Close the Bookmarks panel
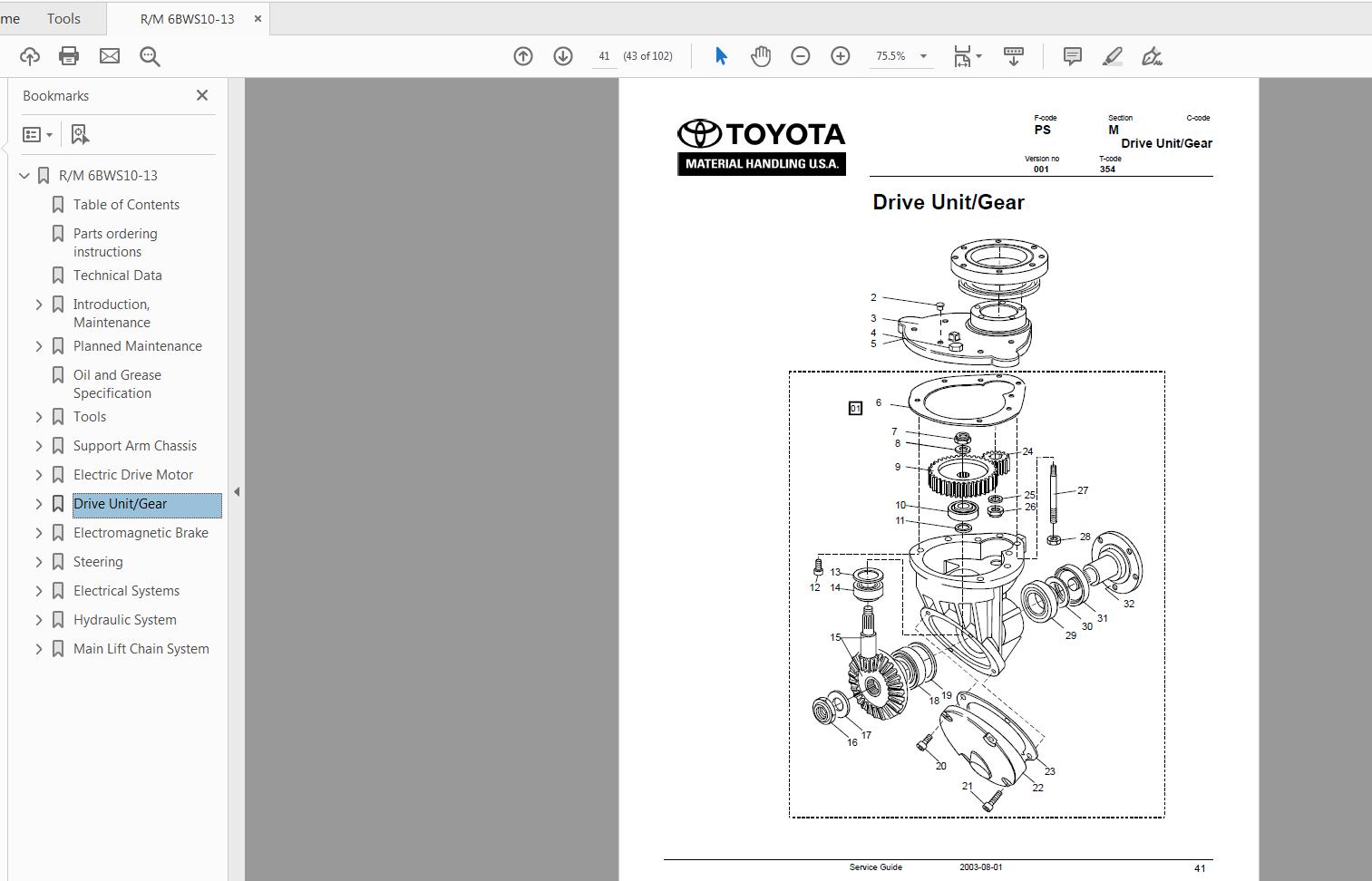The height and width of the screenshot is (881, 1372). tap(201, 94)
